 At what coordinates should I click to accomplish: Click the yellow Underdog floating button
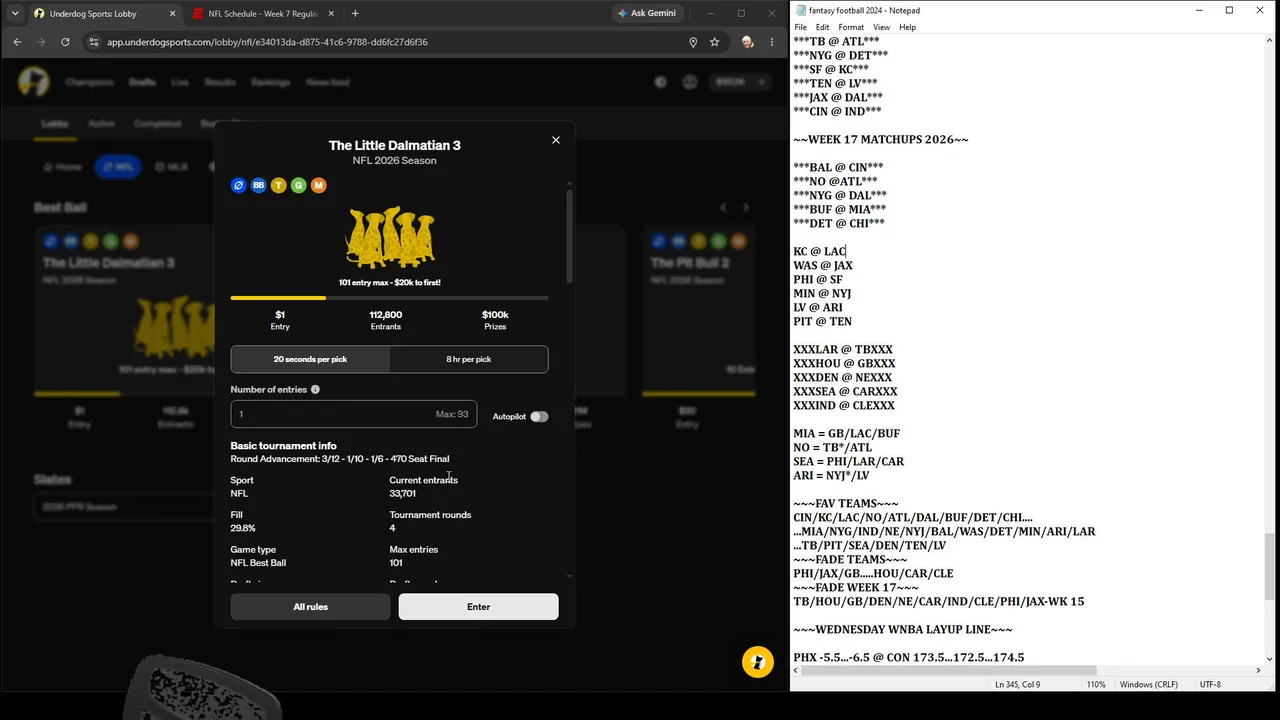[758, 662]
